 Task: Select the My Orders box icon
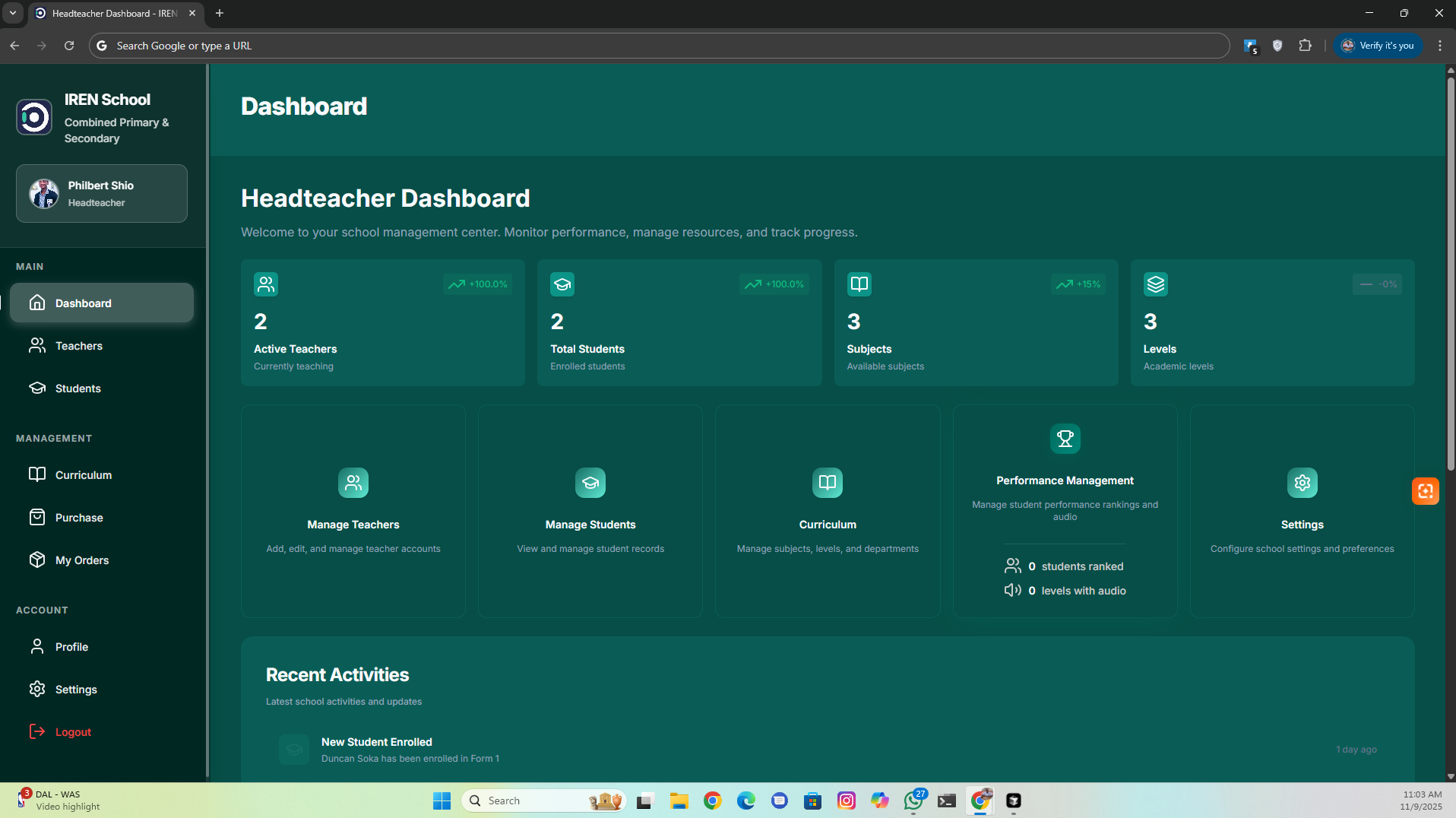(38, 560)
